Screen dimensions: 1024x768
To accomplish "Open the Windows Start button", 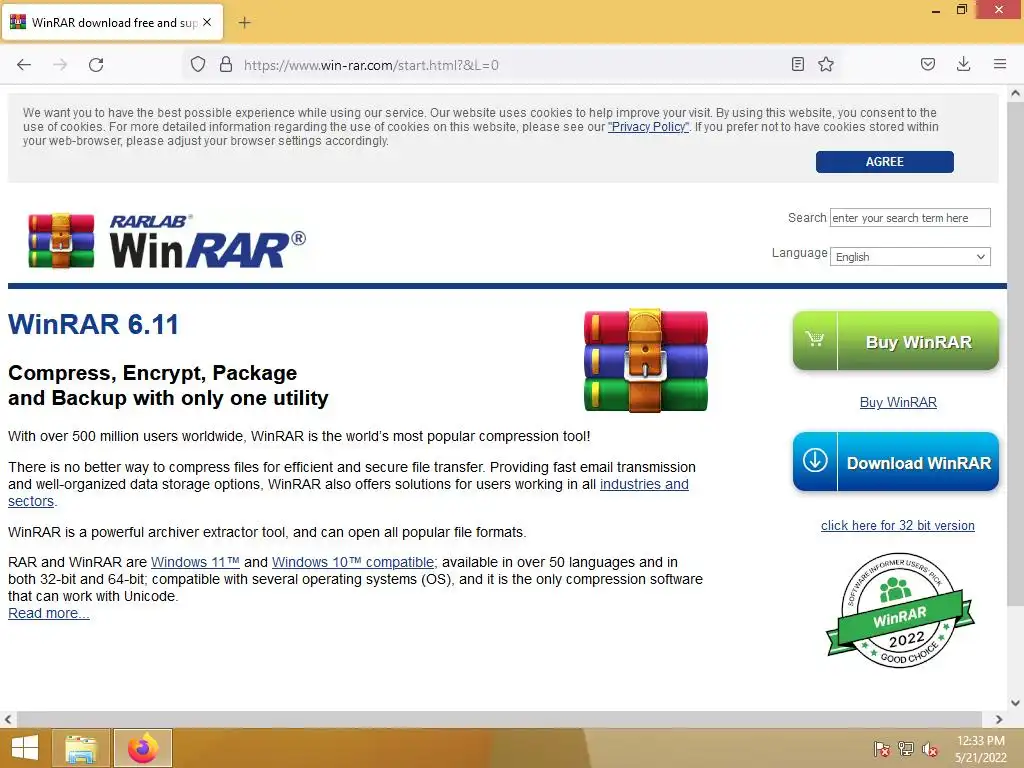I will pos(24,748).
